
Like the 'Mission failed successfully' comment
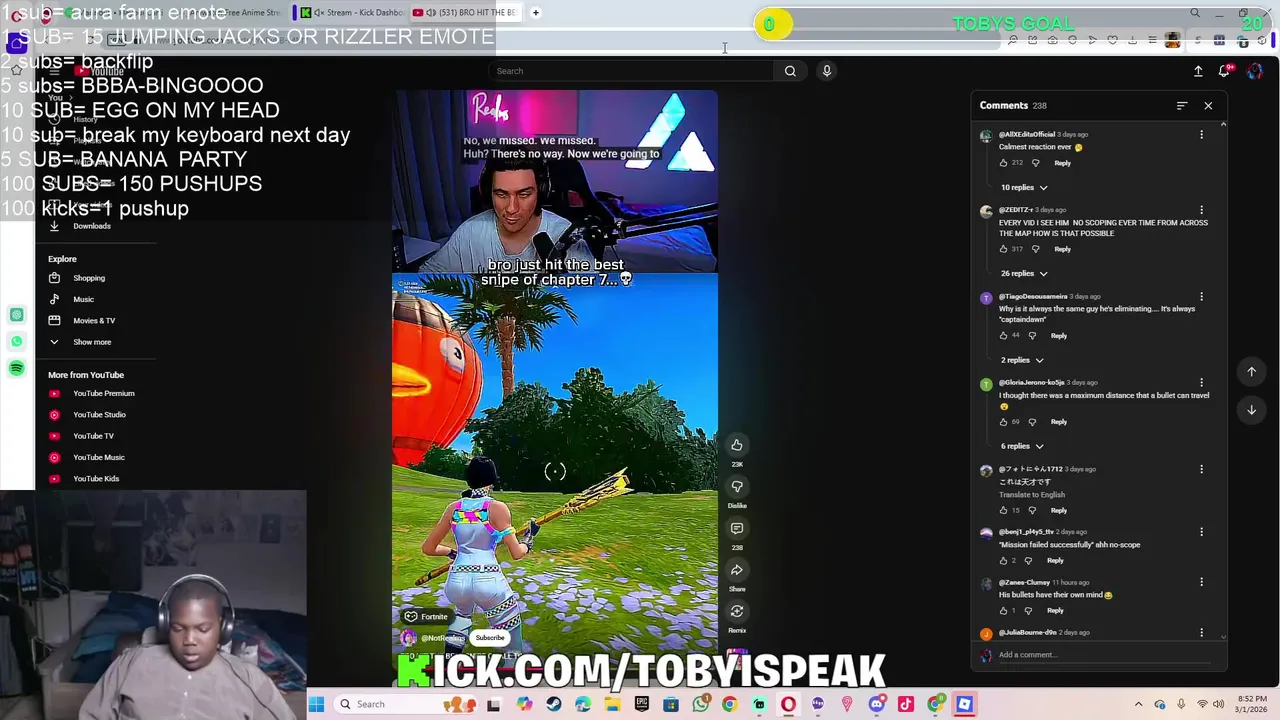1004,561
